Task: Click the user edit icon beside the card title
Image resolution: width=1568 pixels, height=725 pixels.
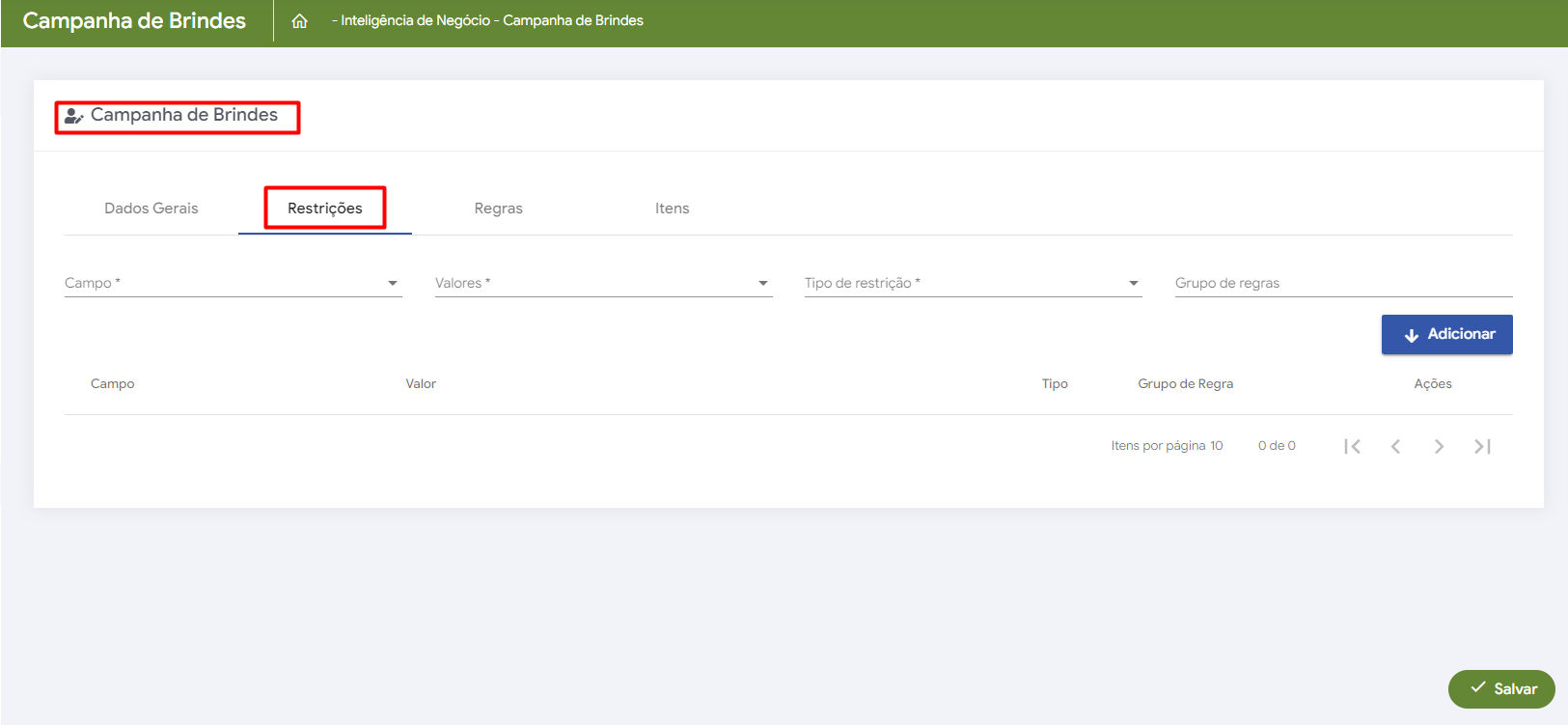Action: [x=73, y=116]
